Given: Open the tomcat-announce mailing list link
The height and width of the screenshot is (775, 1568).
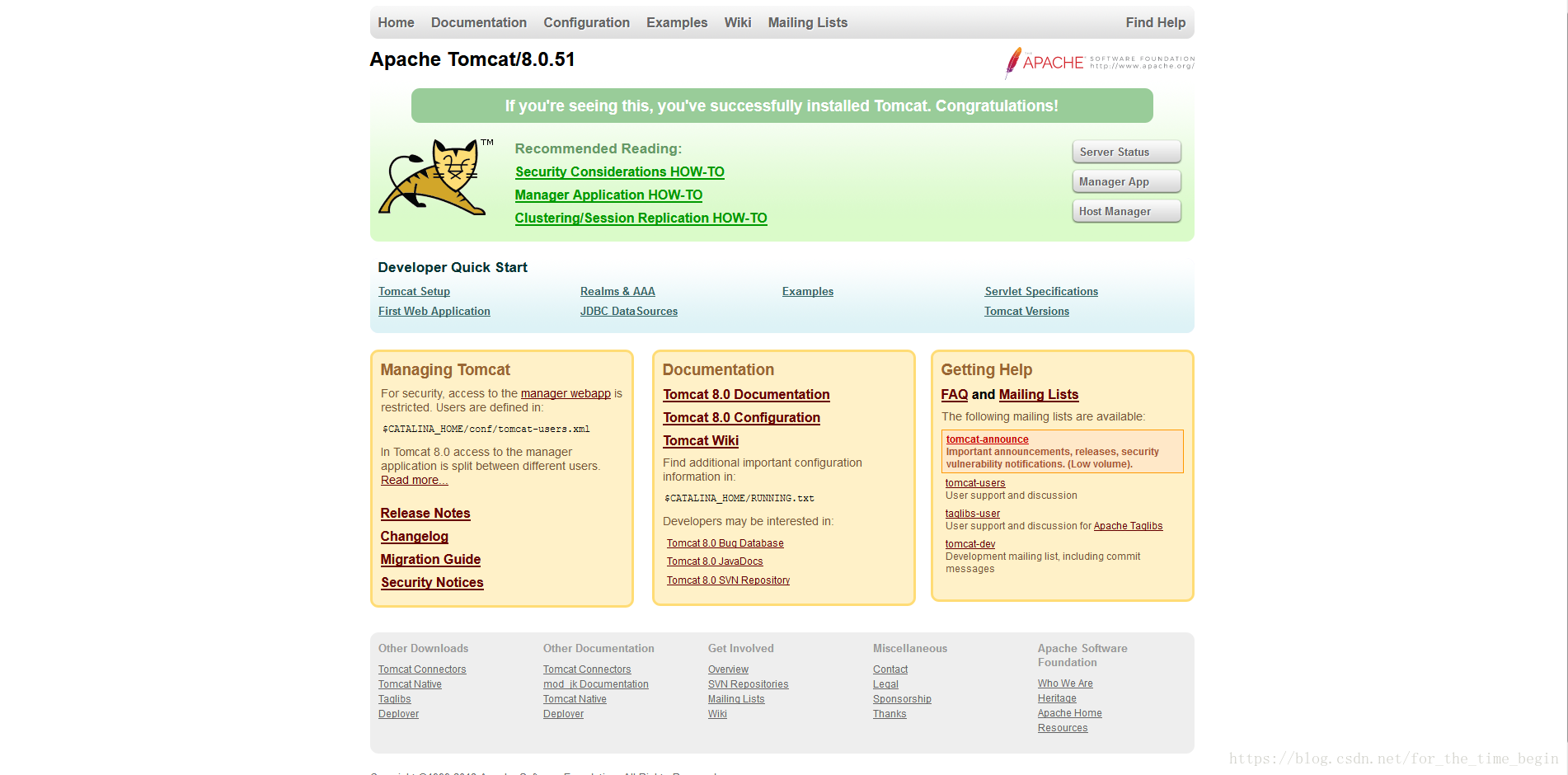Looking at the screenshot, I should coord(988,439).
